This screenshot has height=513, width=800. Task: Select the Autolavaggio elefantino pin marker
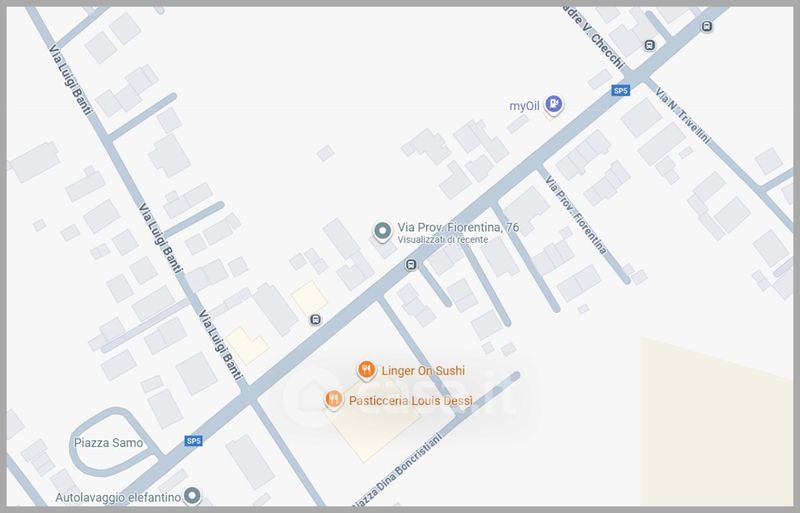pos(192,495)
